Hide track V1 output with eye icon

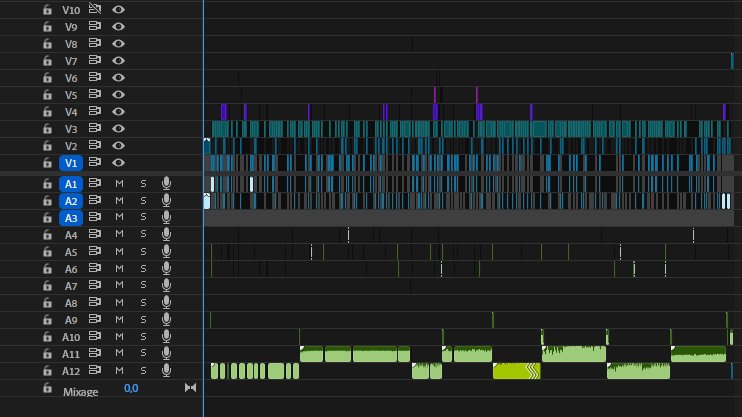point(118,163)
